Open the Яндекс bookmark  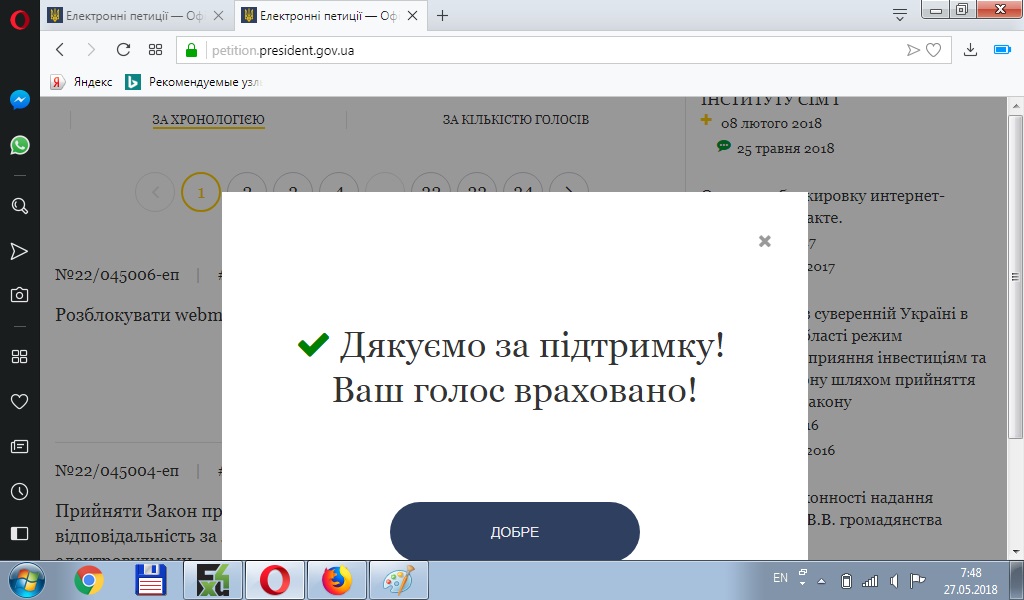82,82
